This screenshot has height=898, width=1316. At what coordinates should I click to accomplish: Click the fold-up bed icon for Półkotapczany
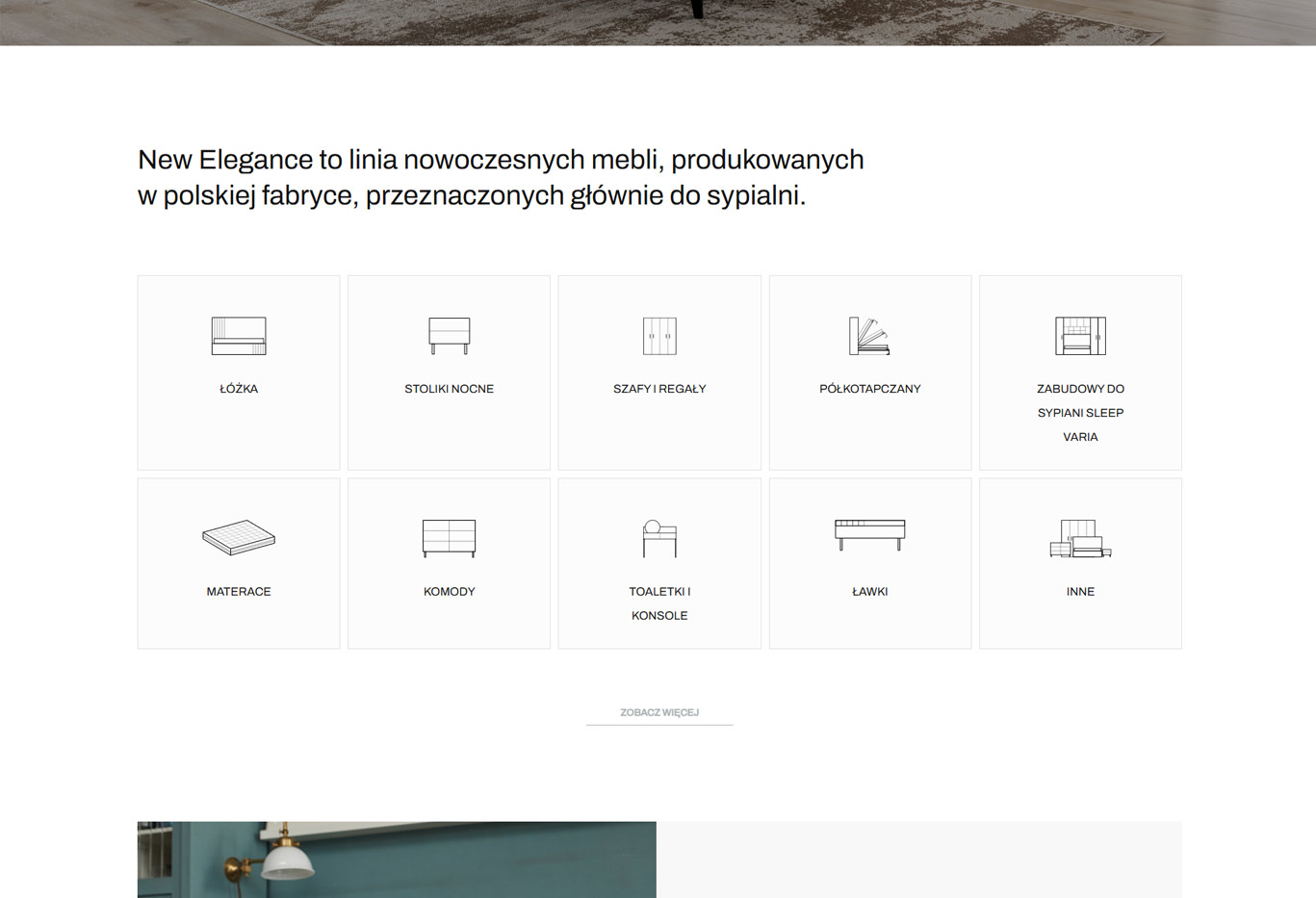[869, 336]
